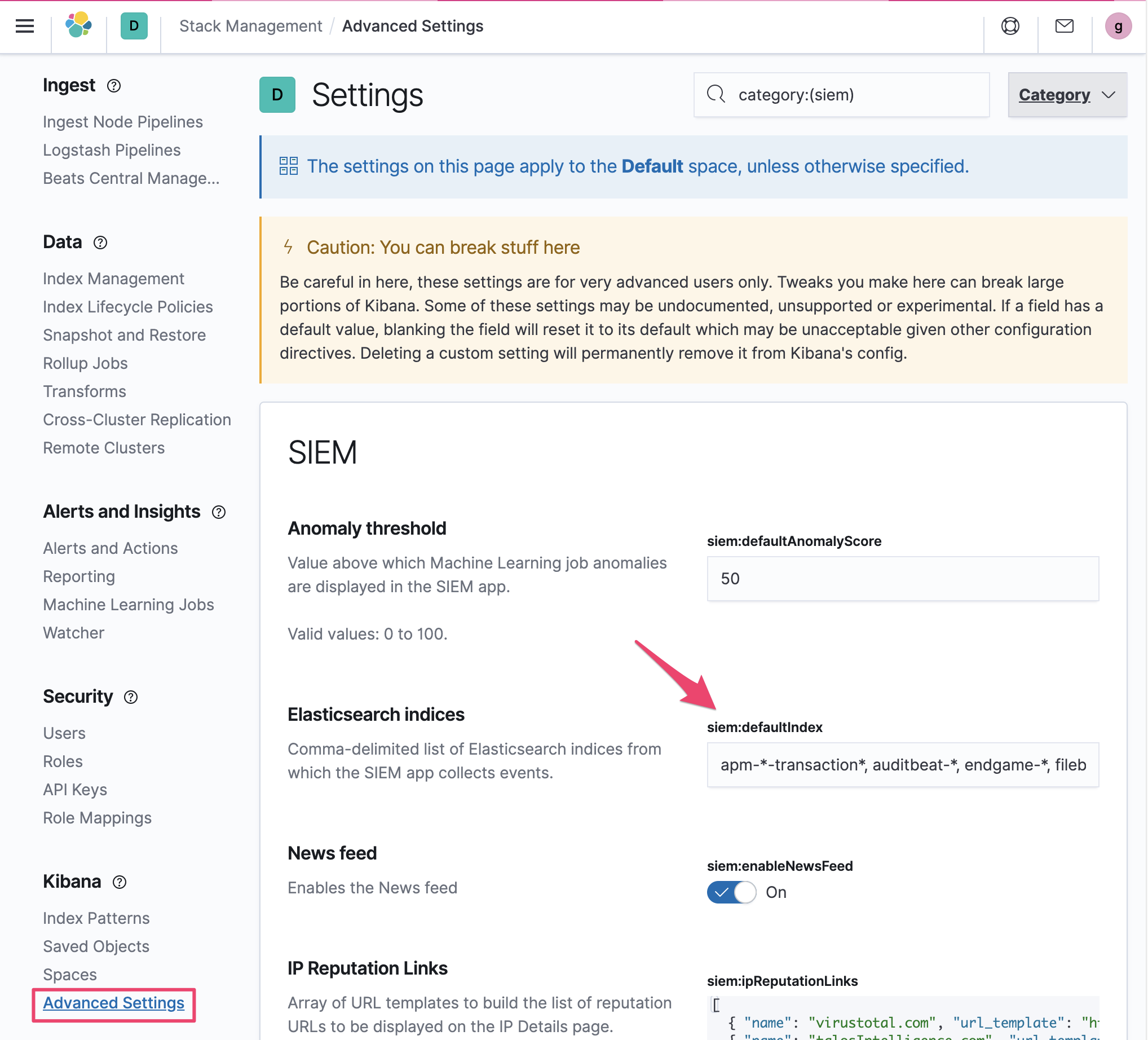Open Saved Objects under Kibana

[96, 946]
